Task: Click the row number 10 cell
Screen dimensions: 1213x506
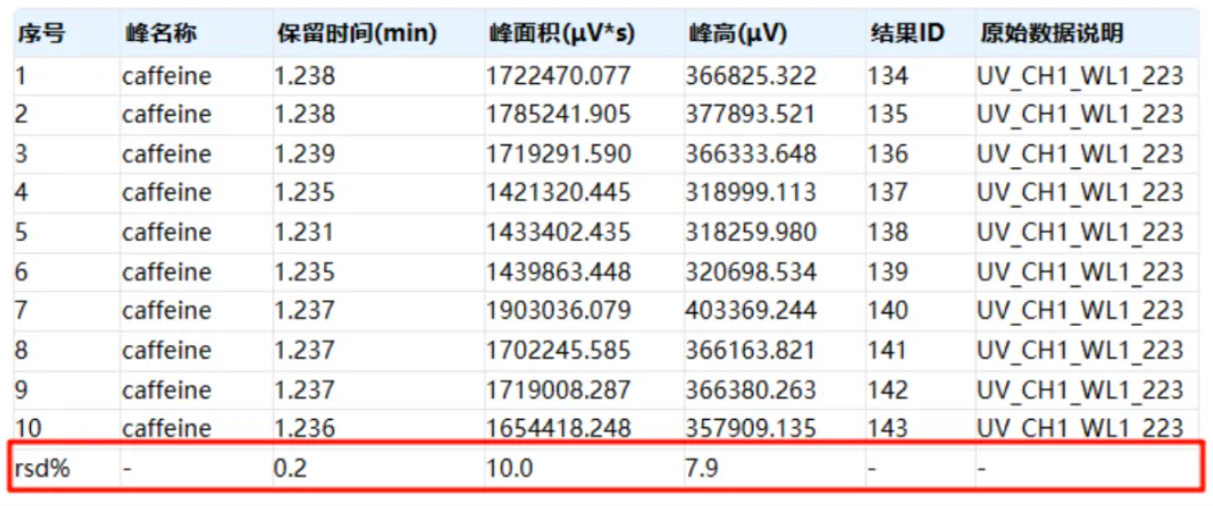Action: (x=29, y=428)
